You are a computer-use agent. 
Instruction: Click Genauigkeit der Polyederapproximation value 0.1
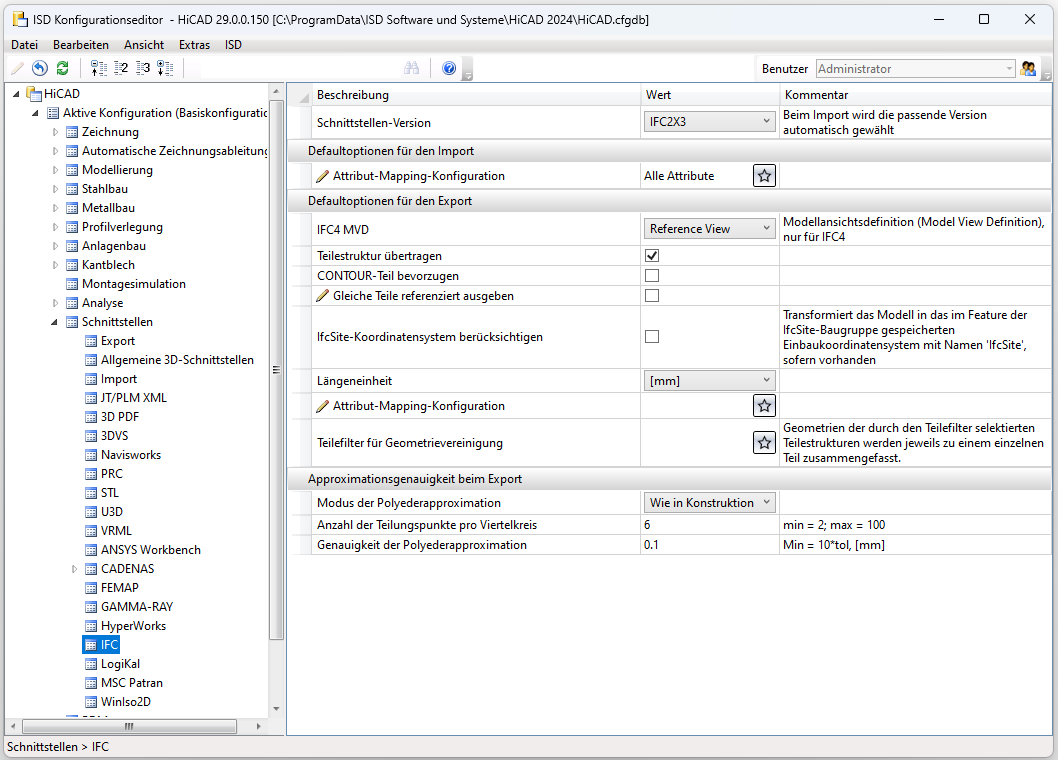coord(709,545)
